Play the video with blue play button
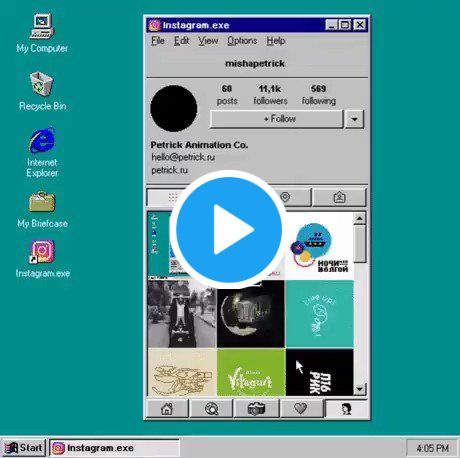 (x=229, y=230)
